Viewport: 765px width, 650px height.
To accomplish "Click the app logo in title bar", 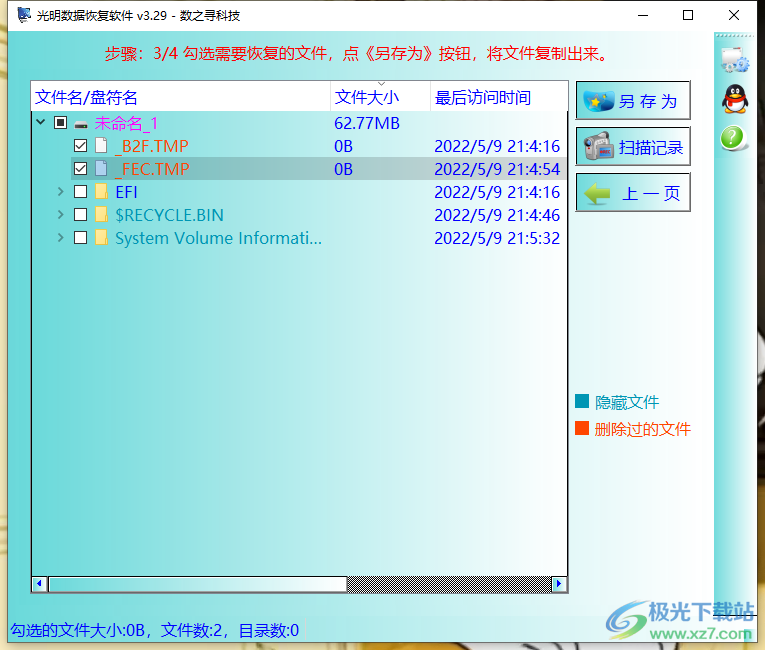I will point(24,15).
